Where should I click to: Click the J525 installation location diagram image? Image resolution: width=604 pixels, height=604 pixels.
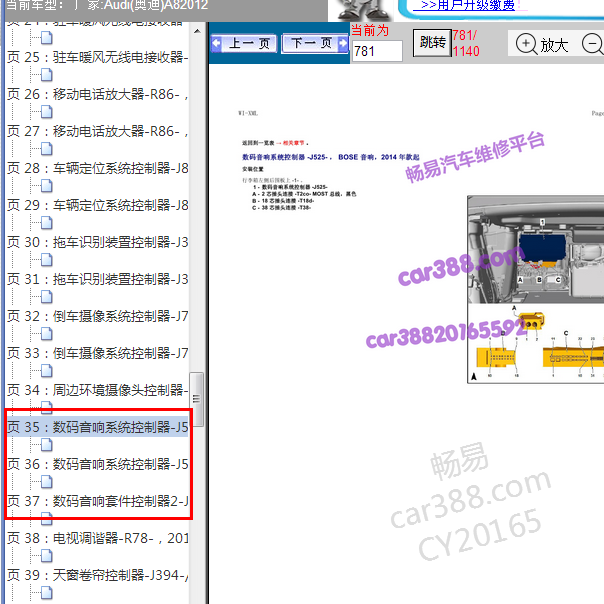point(535,289)
